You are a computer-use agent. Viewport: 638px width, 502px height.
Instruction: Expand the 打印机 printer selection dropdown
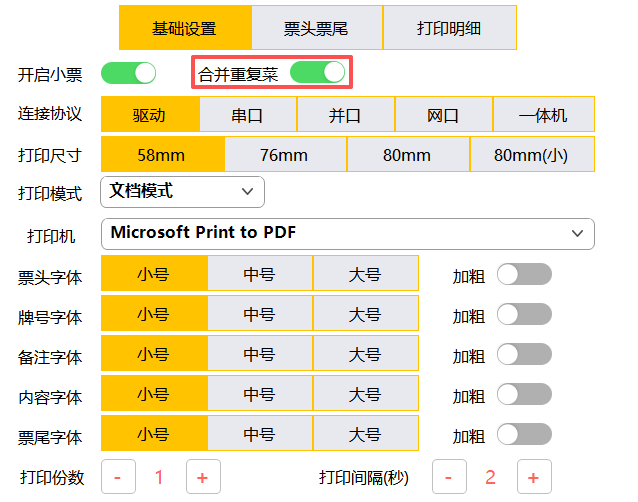pyautogui.click(x=347, y=233)
